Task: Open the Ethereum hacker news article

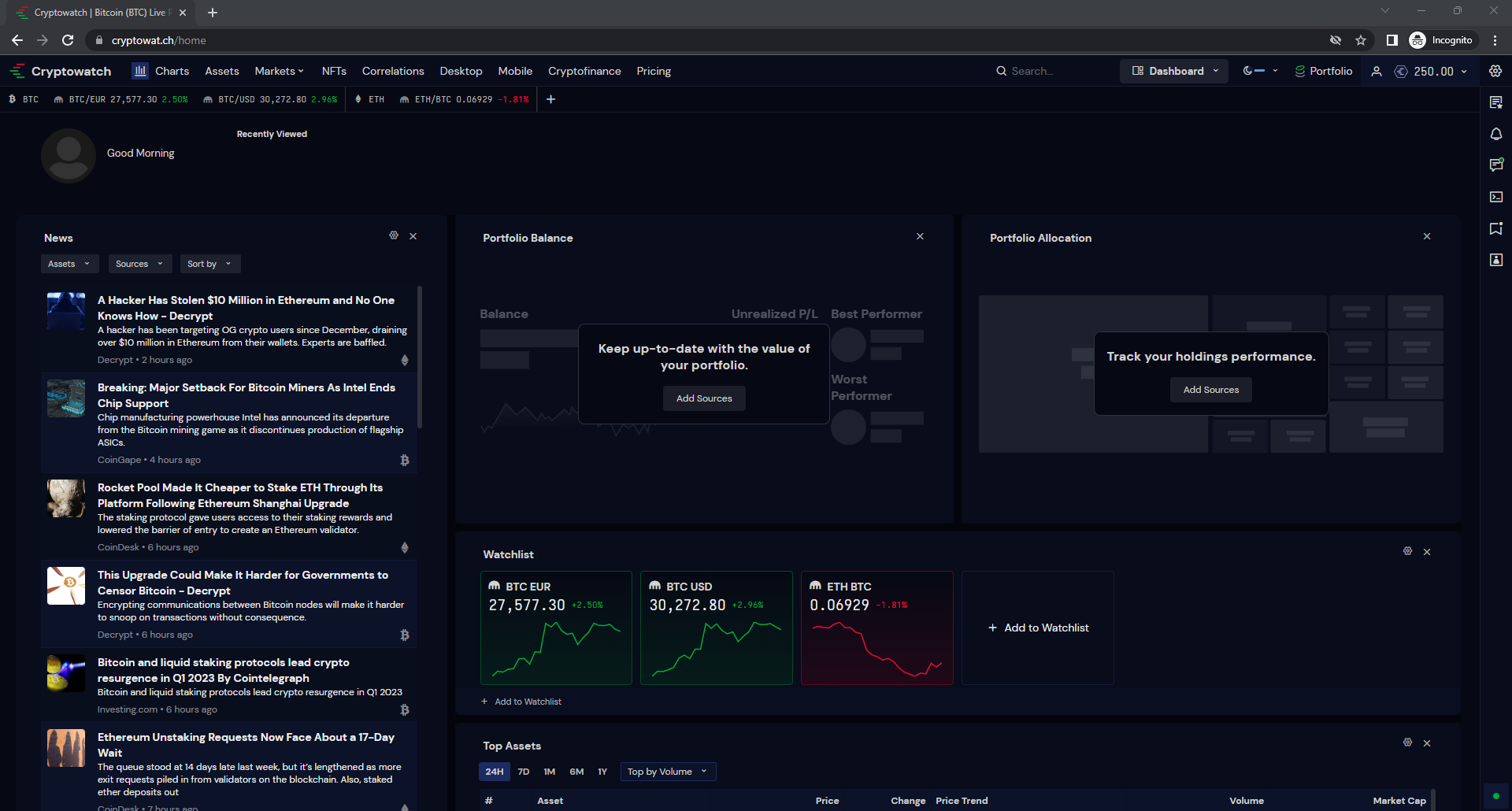Action: pos(228,329)
